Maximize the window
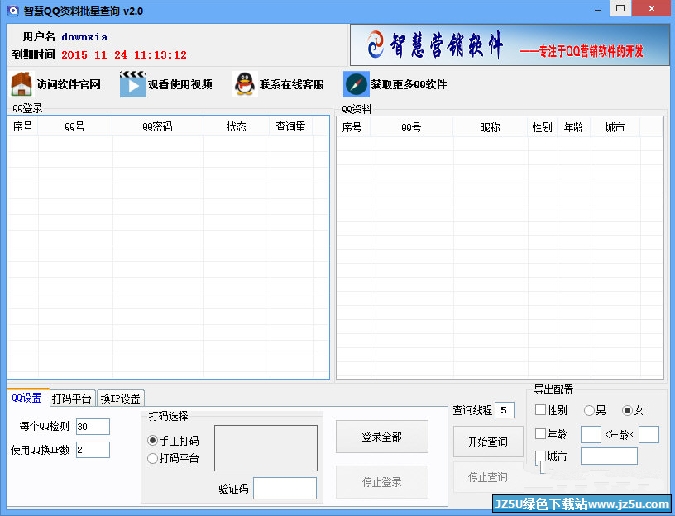Screen dimensions: 675x516 pos(620,9)
